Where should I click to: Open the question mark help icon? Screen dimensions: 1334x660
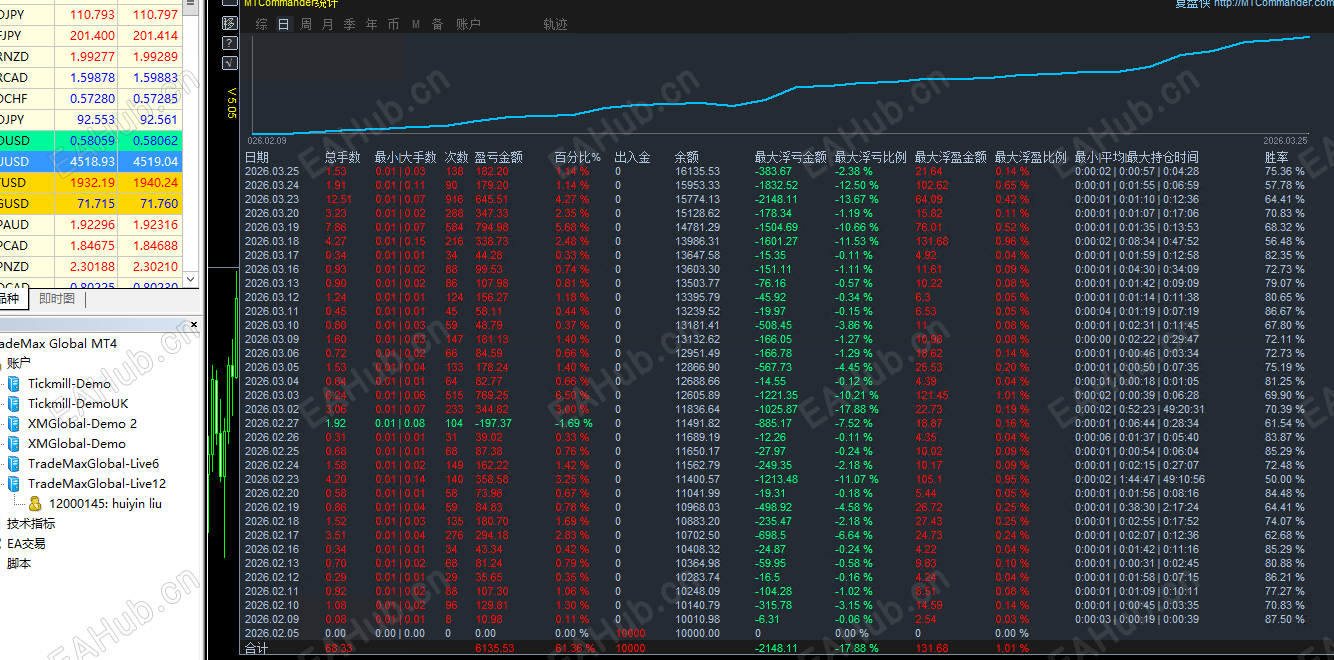click(229, 43)
